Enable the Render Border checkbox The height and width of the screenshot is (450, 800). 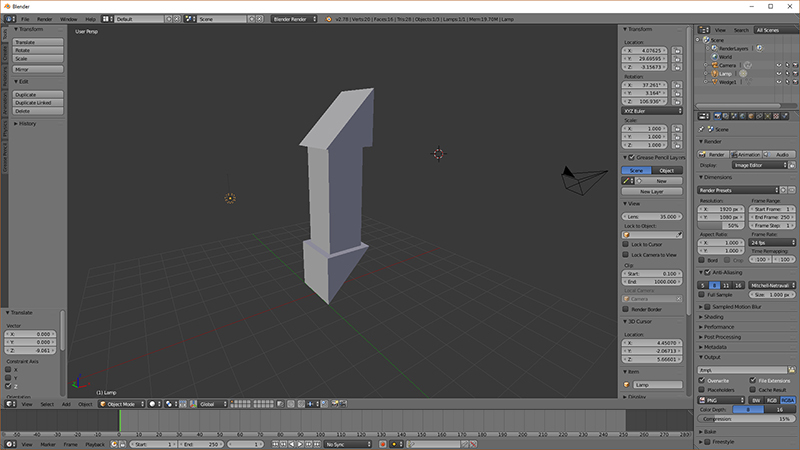pos(626,309)
